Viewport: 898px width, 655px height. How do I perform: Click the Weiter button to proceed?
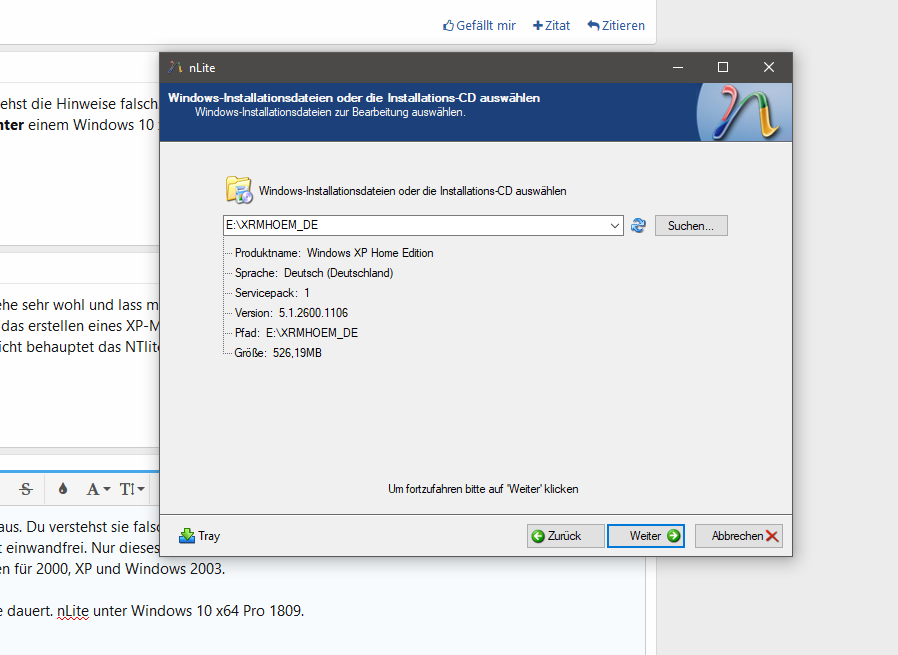(x=646, y=536)
